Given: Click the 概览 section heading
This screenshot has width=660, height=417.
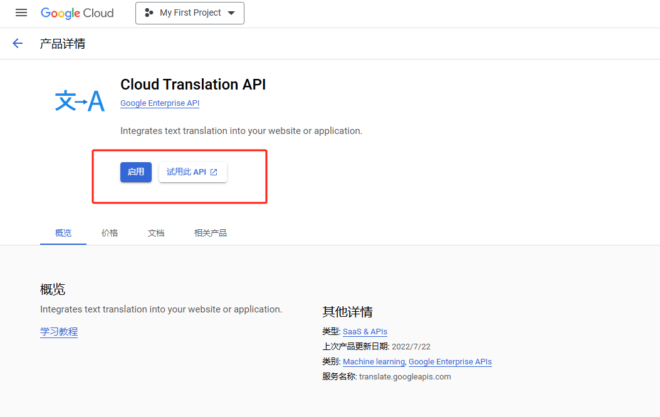Looking at the screenshot, I should (53, 289).
